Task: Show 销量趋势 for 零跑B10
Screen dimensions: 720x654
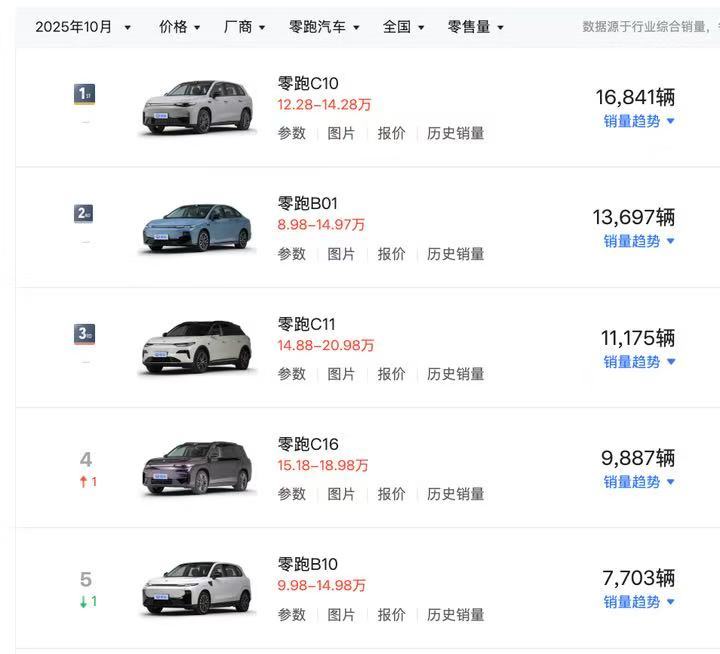Action: pyautogui.click(x=639, y=602)
